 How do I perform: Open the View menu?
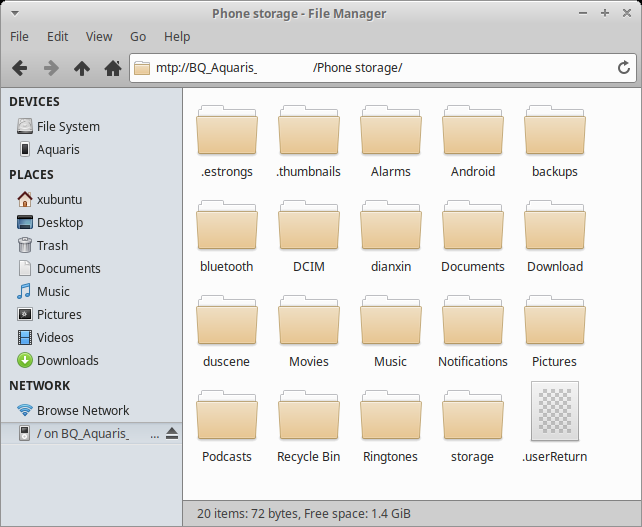click(99, 36)
